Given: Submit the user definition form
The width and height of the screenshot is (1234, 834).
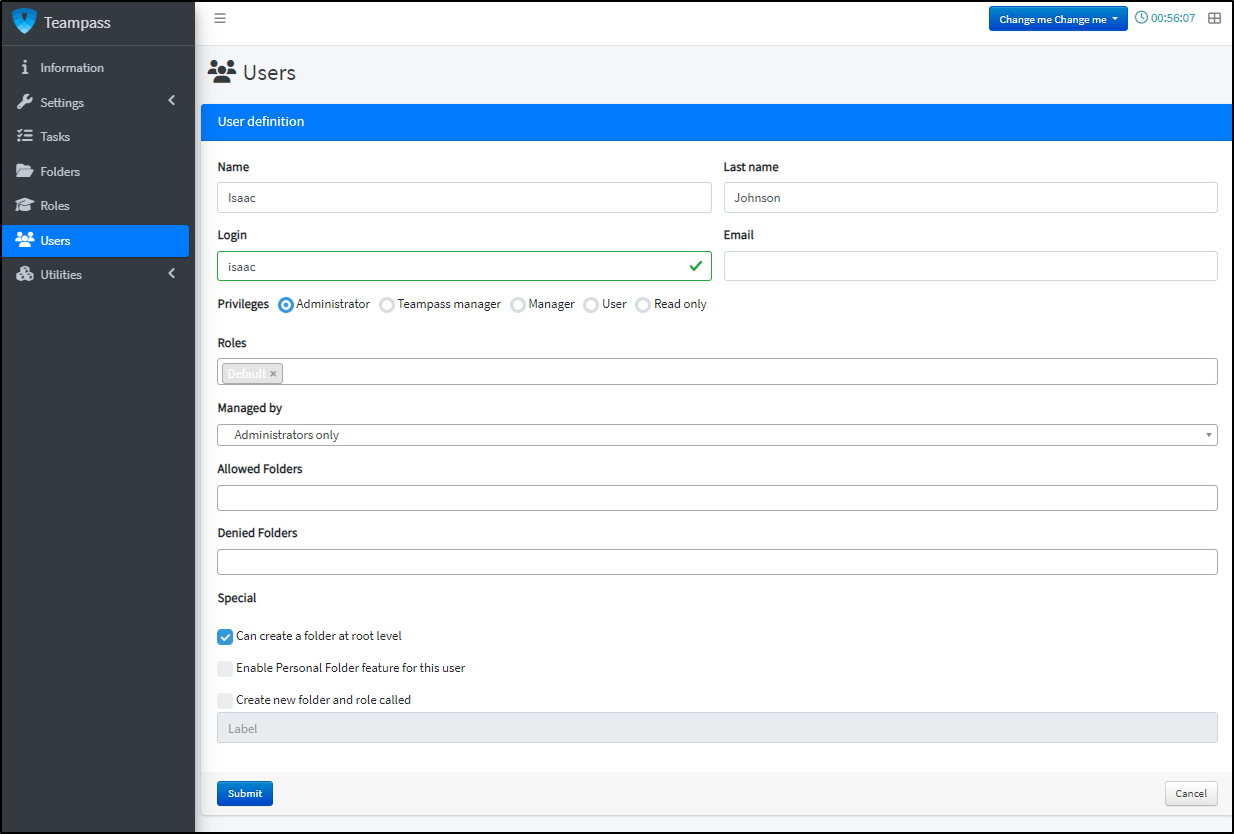Looking at the screenshot, I should [245, 793].
